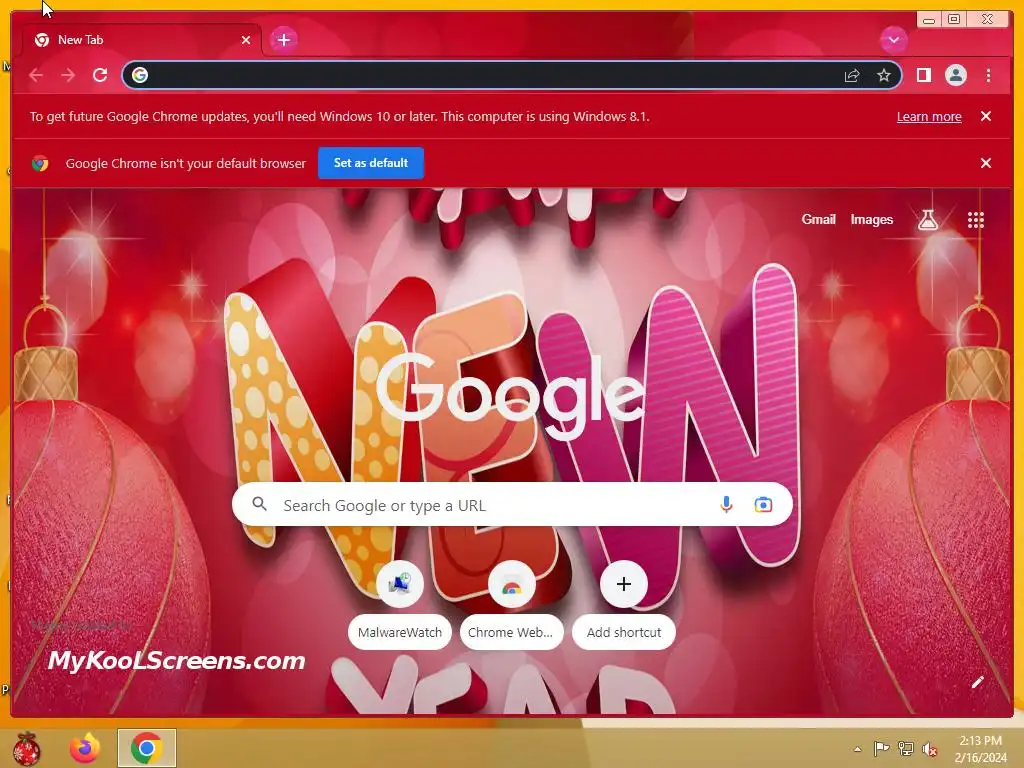Image resolution: width=1024 pixels, height=768 pixels.
Task: Toggle the side panel button
Action: pyautogui.click(x=923, y=75)
